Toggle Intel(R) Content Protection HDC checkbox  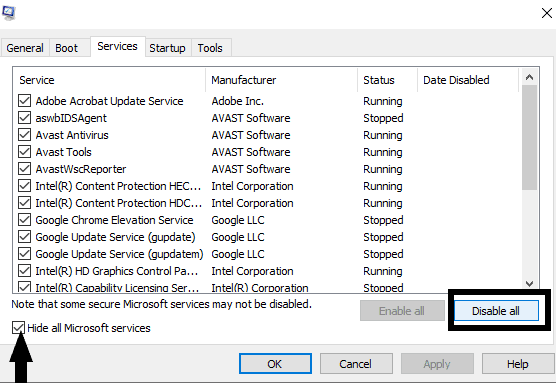click(24, 203)
